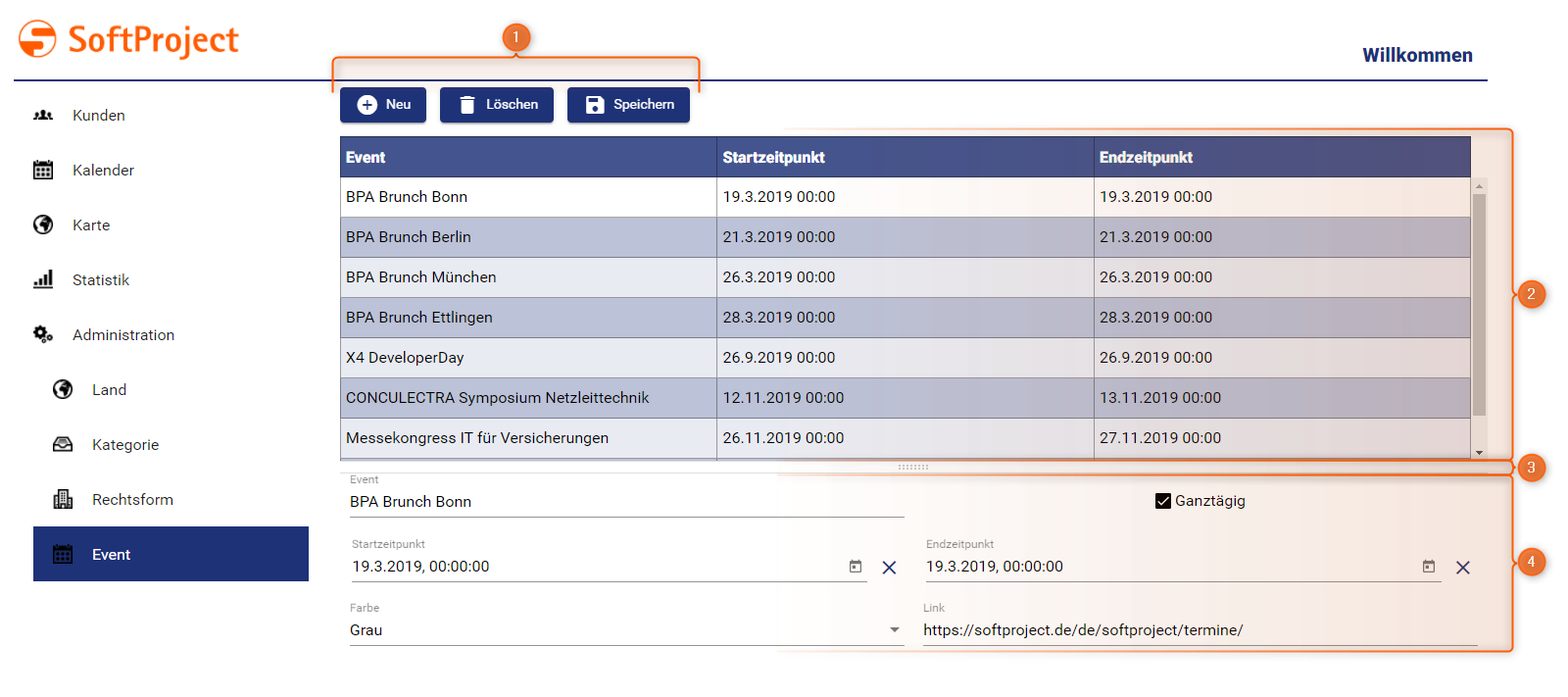Click the Karte globe icon
1568x697 pixels.
point(43,225)
